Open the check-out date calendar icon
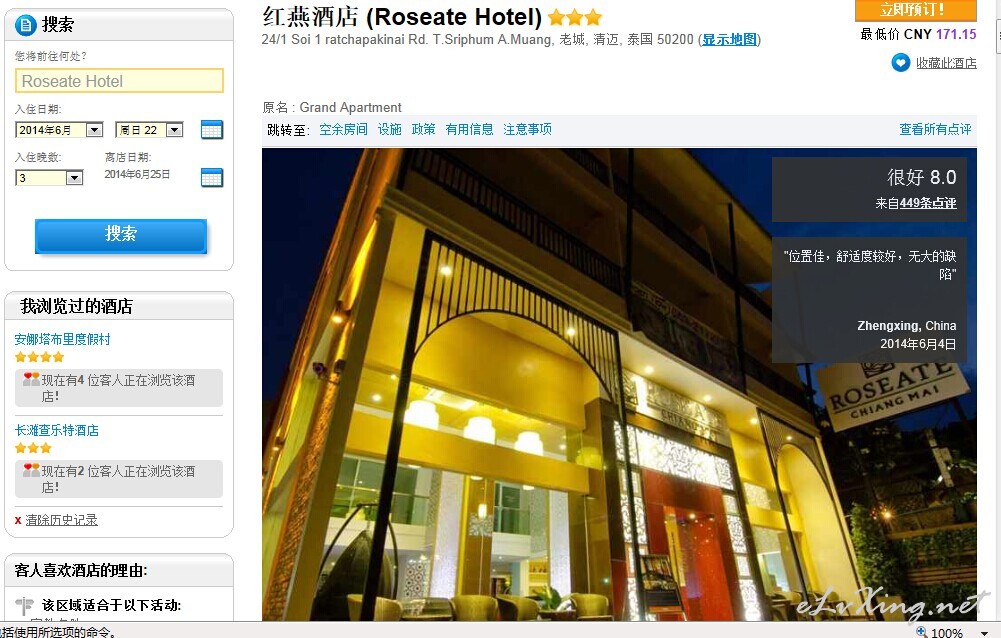 (211, 177)
